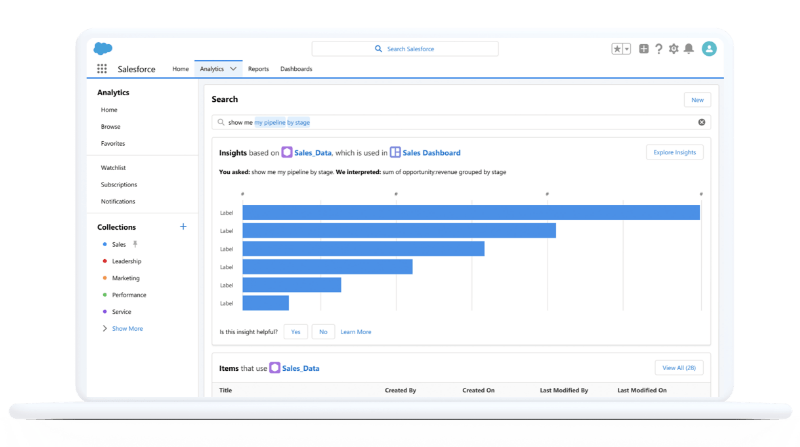The image size is (800, 447).
Task: Click the shortest bottom bar in chart
Action: point(266,303)
